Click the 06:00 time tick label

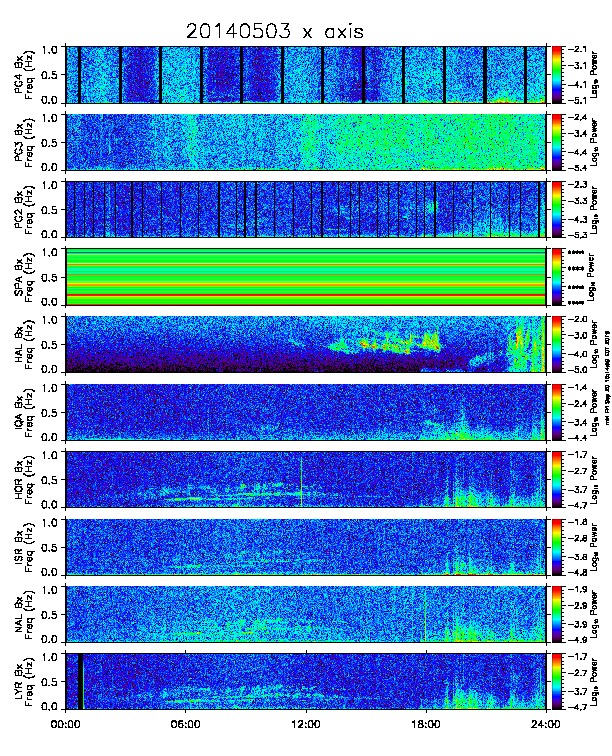(186, 724)
